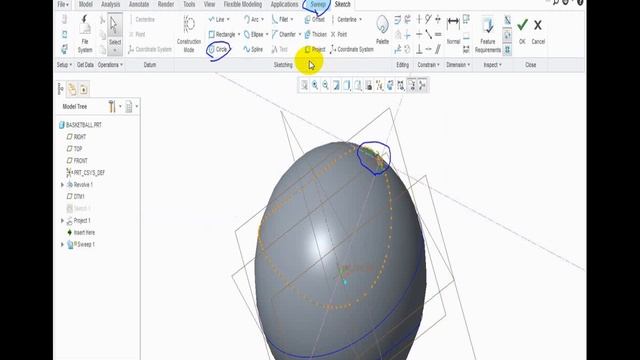640x360 pixels.
Task: Open the Arc dropdown arrow
Action: 262,19
